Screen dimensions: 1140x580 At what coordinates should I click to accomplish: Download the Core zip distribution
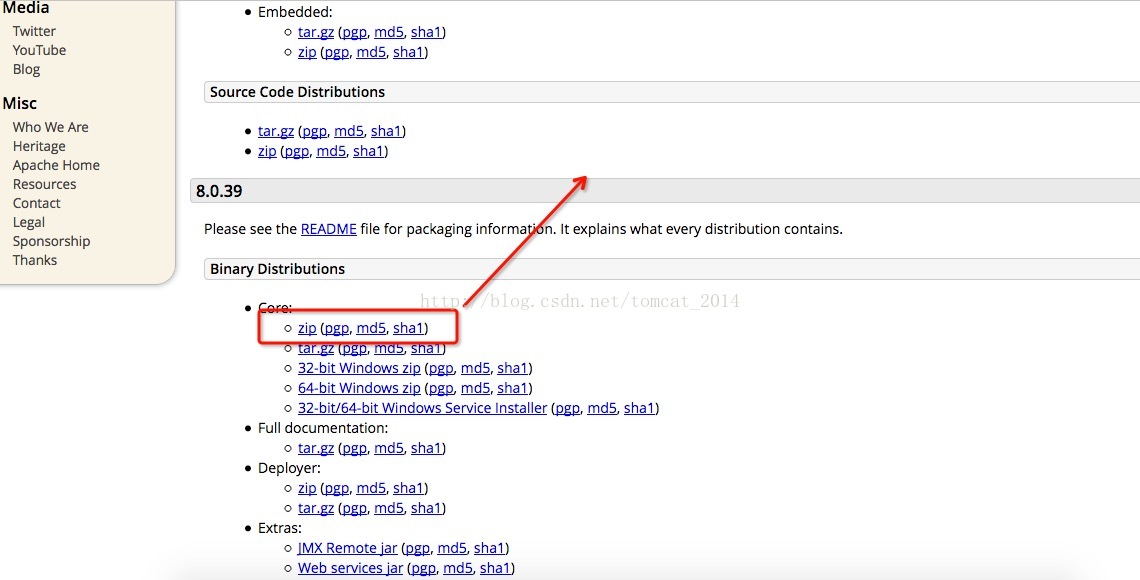[307, 329]
